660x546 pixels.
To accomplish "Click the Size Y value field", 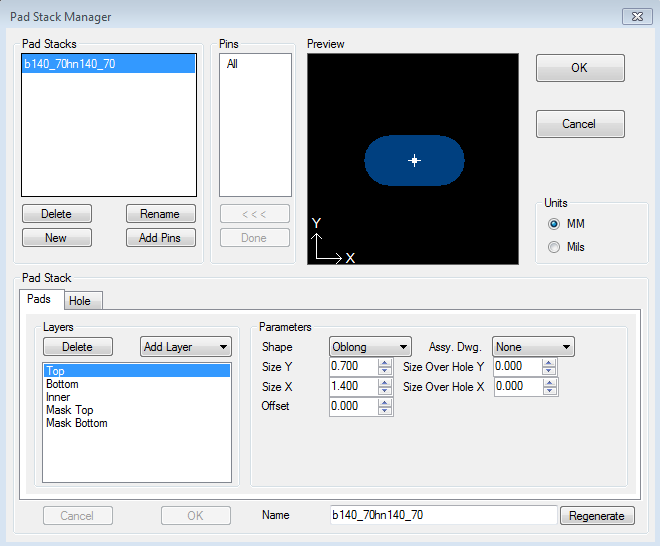I will (353, 366).
